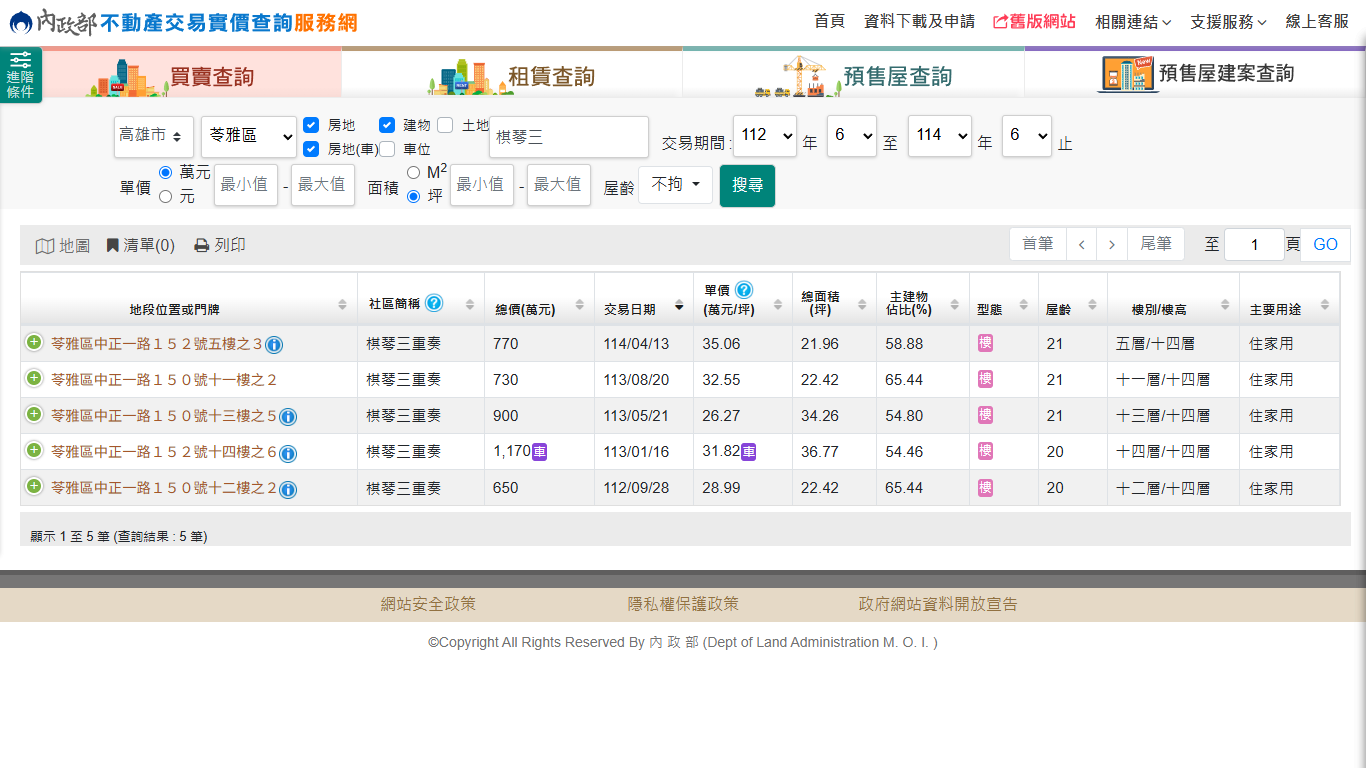Viewport: 1366px width, 768px height.
Task: Go to 首頁 in top navigation
Action: 829,21
